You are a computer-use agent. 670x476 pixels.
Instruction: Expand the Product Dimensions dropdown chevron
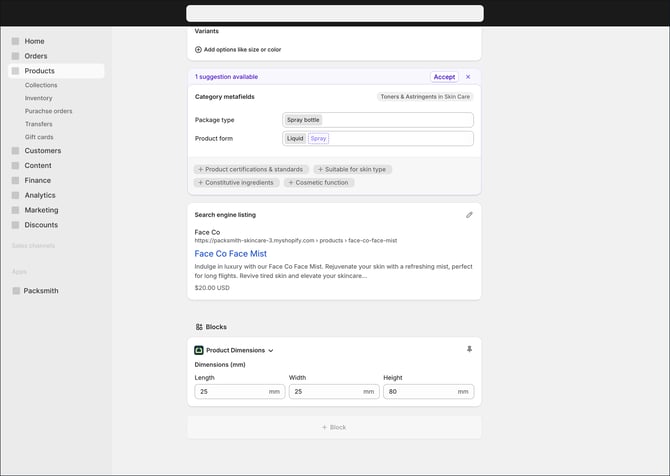pos(271,351)
